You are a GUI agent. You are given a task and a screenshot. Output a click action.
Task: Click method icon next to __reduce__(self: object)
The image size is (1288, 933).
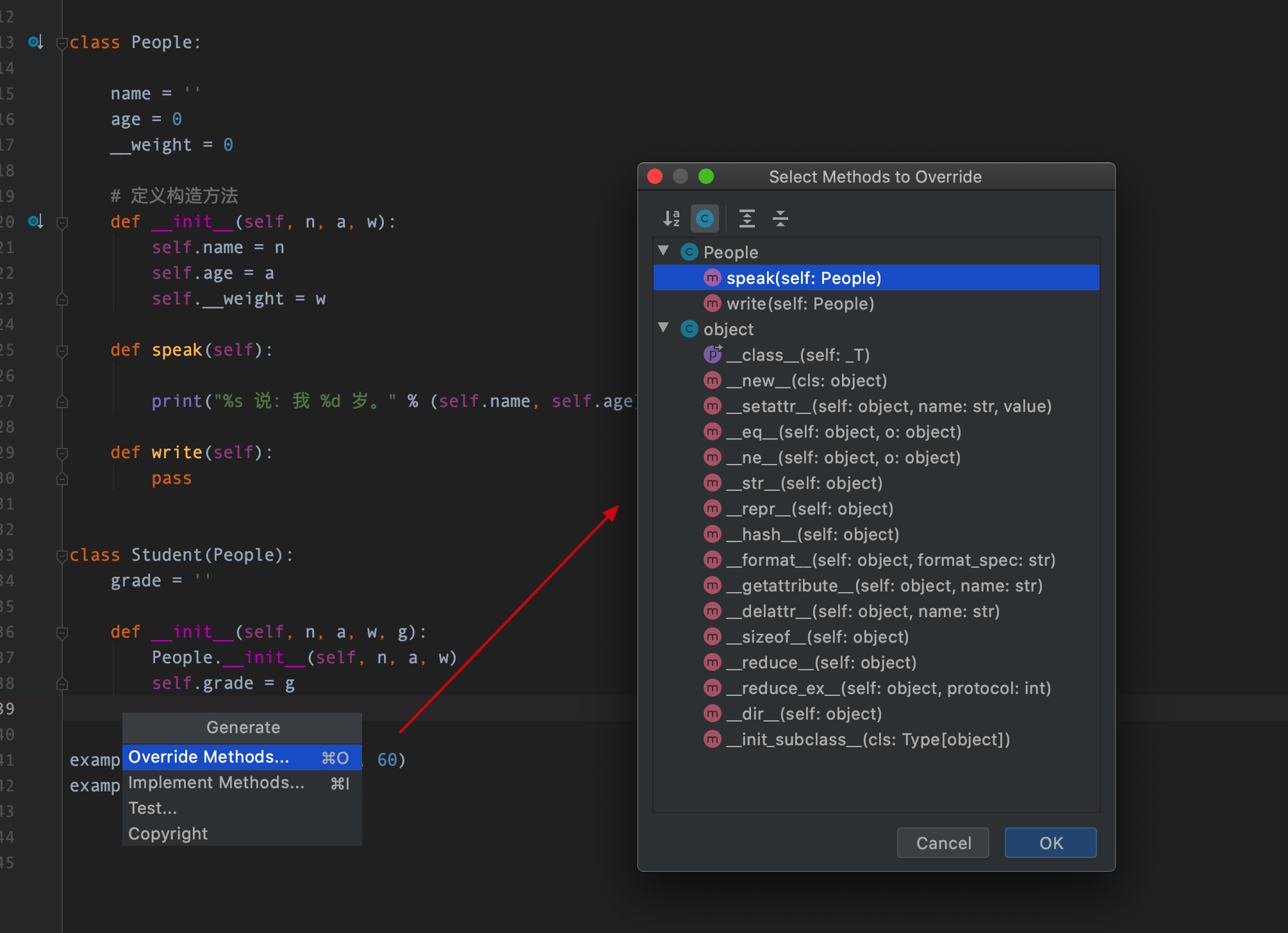(713, 662)
